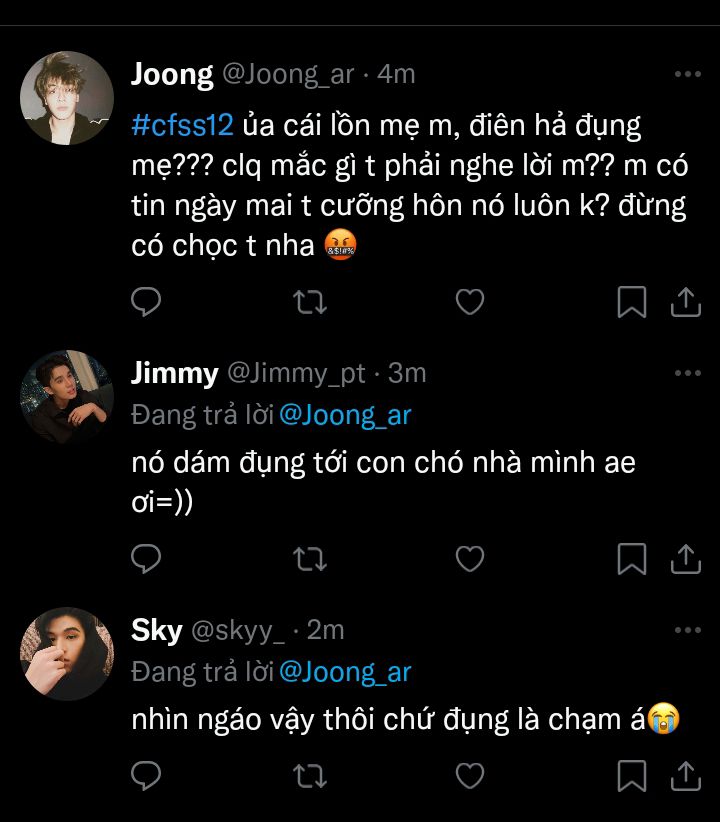Like Joong's tweet

[470, 301]
